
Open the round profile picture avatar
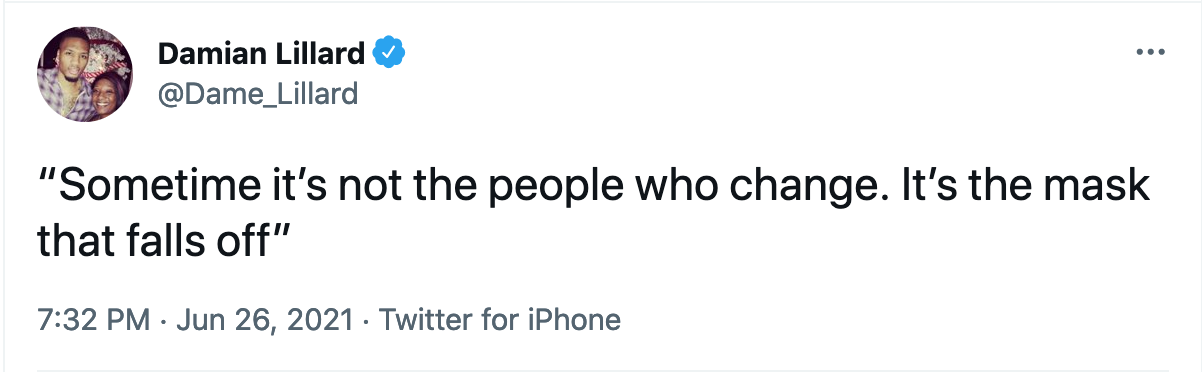[x=86, y=74]
